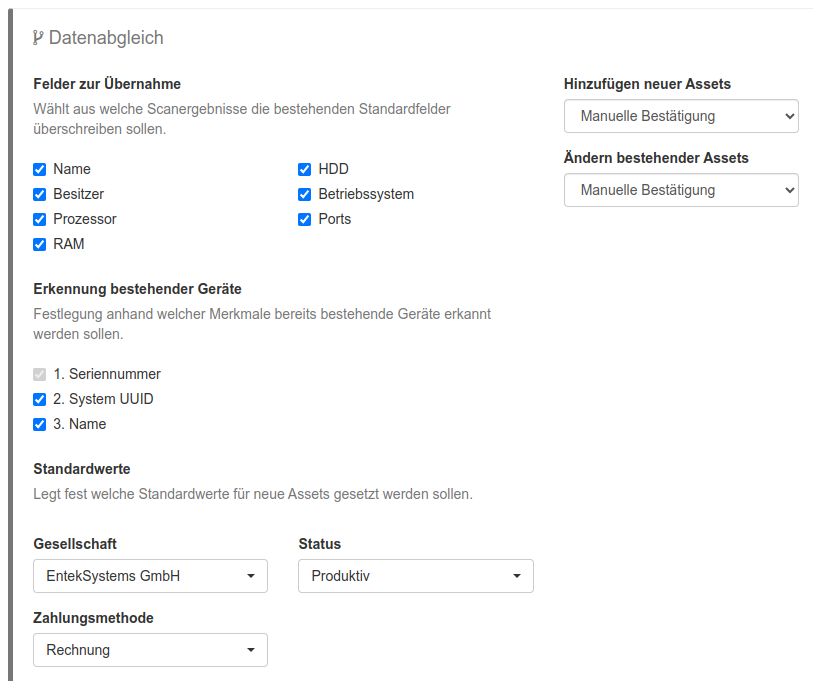Image resolution: width=813 pixels, height=681 pixels.
Task: Toggle the HDD checkbox
Action: click(305, 169)
